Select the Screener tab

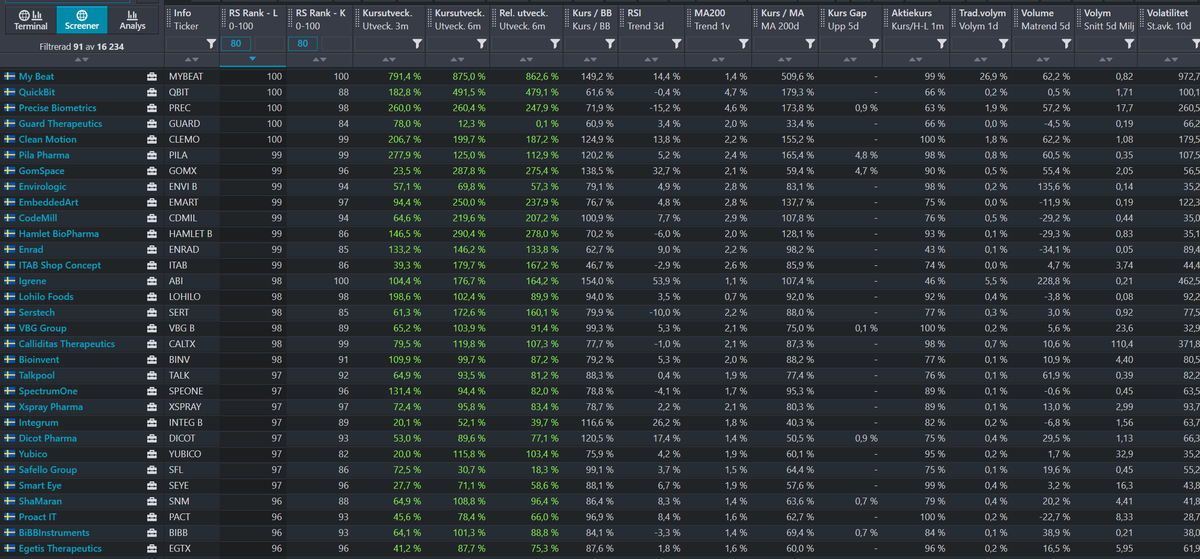pos(82,20)
